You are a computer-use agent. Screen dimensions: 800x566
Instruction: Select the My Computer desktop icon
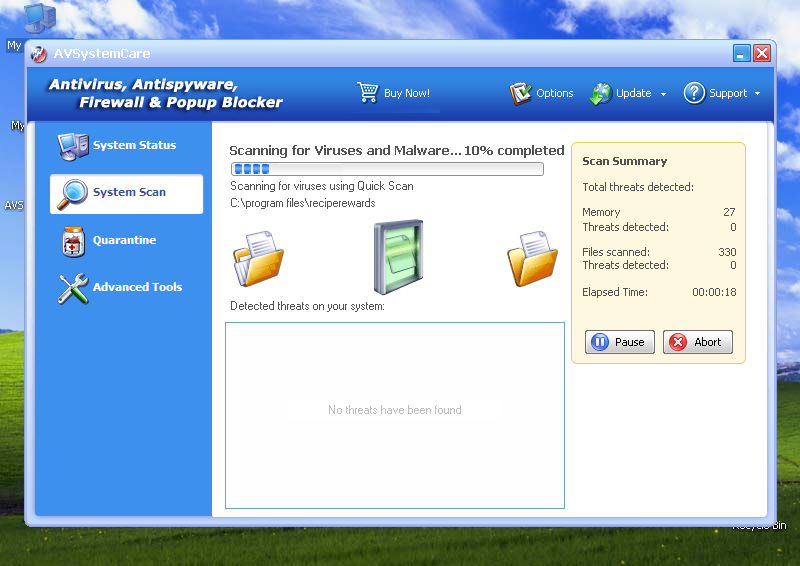tap(39, 19)
